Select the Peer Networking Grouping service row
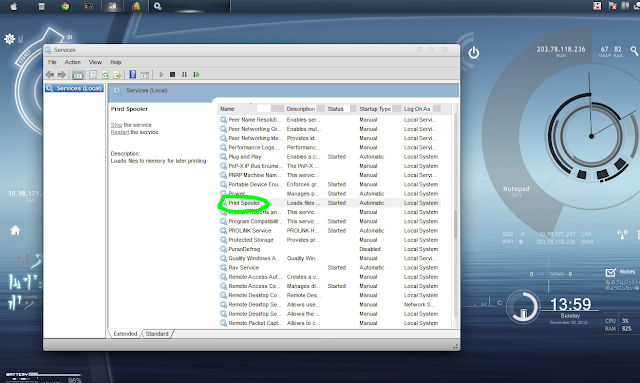This screenshot has width=640, height=383. [x=329, y=129]
